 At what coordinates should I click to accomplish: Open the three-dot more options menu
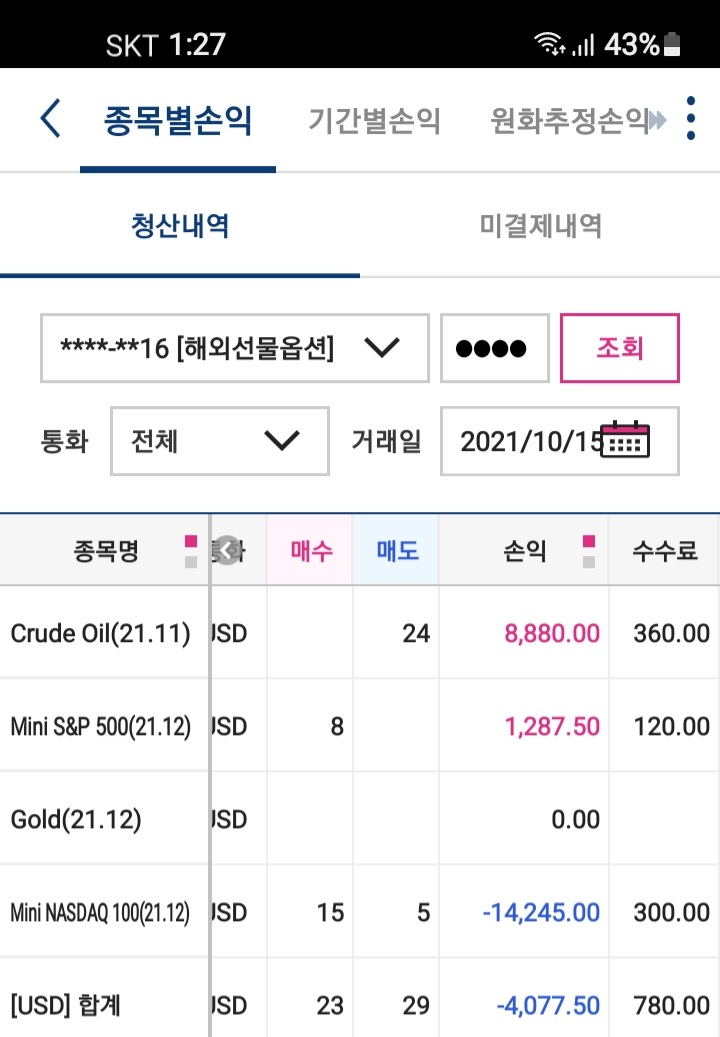point(691,118)
